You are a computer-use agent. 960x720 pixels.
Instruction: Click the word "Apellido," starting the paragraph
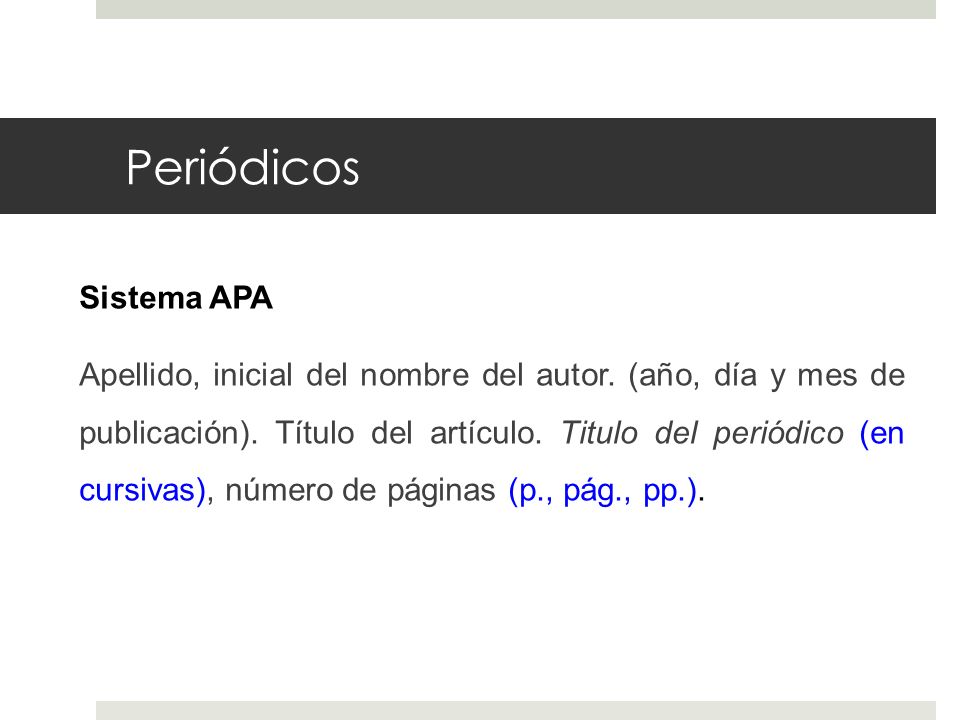pyautogui.click(x=140, y=375)
